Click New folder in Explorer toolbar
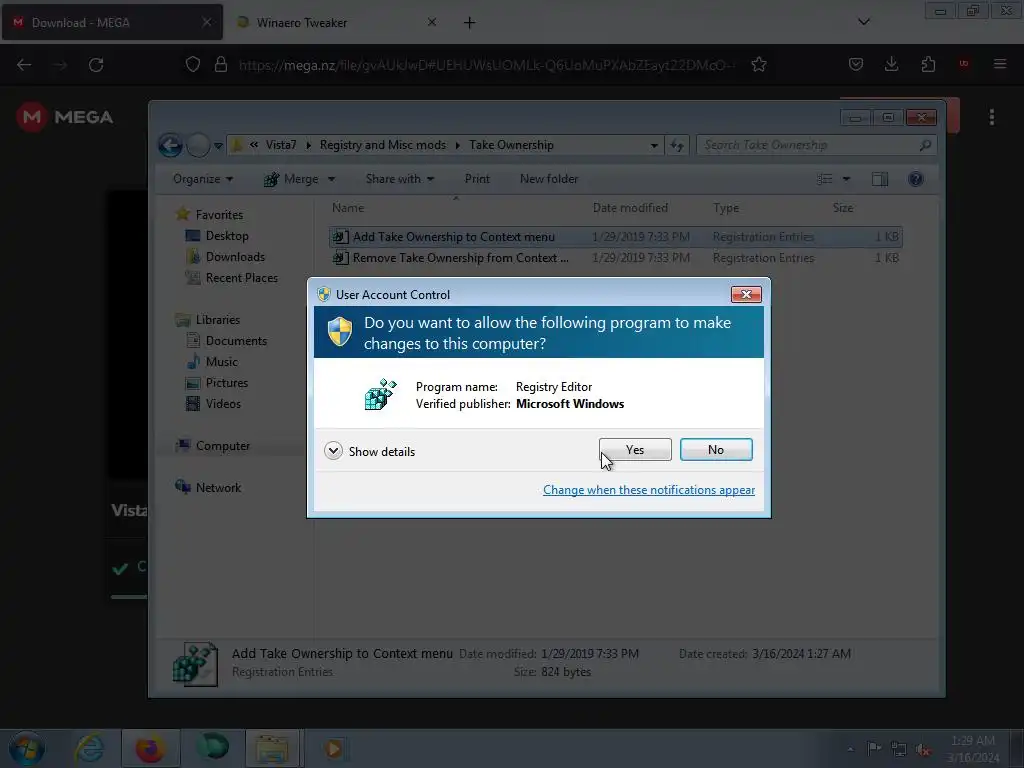The width and height of the screenshot is (1024, 768). point(549,179)
